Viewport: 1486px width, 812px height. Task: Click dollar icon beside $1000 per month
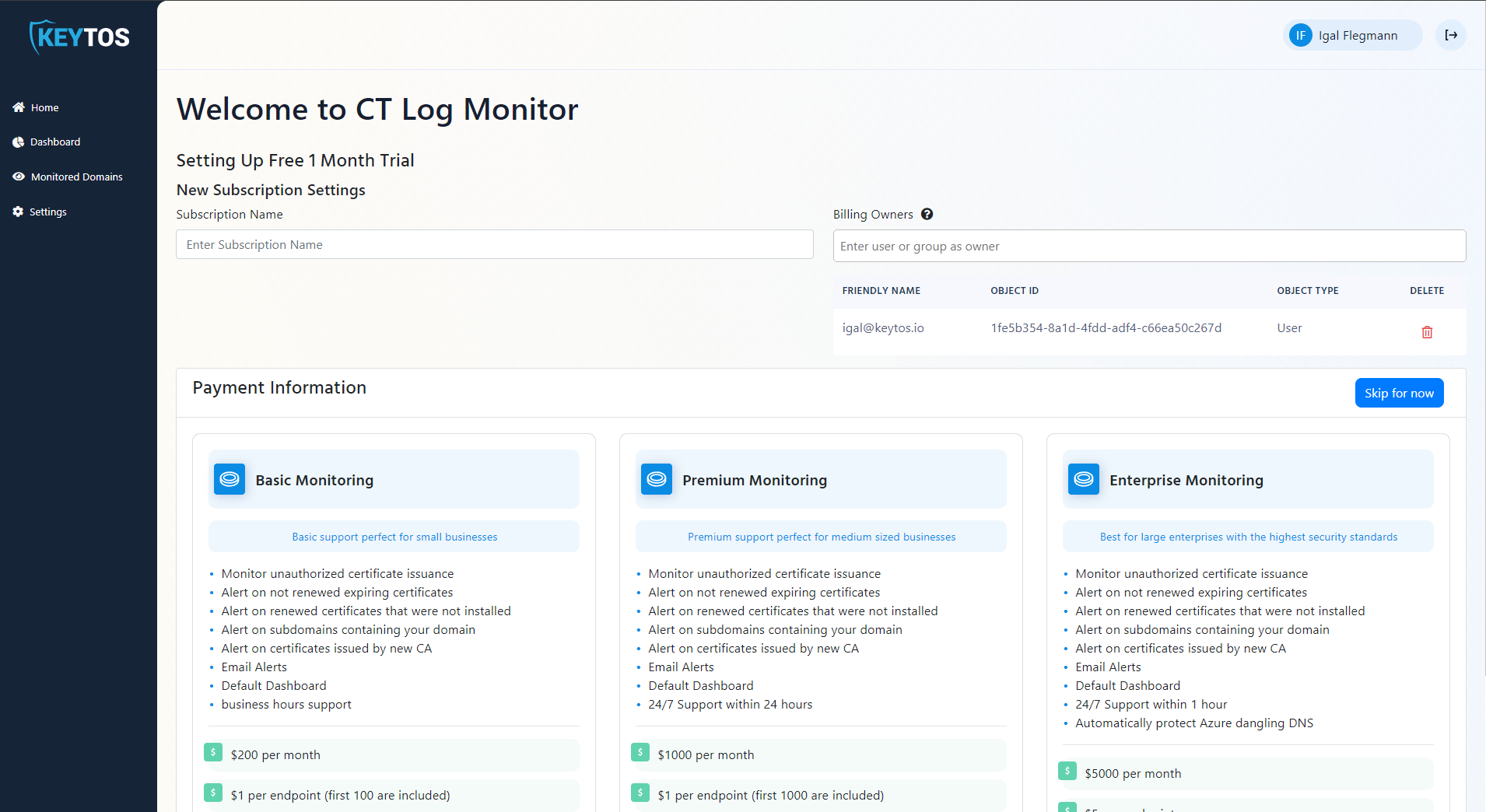[640, 752]
